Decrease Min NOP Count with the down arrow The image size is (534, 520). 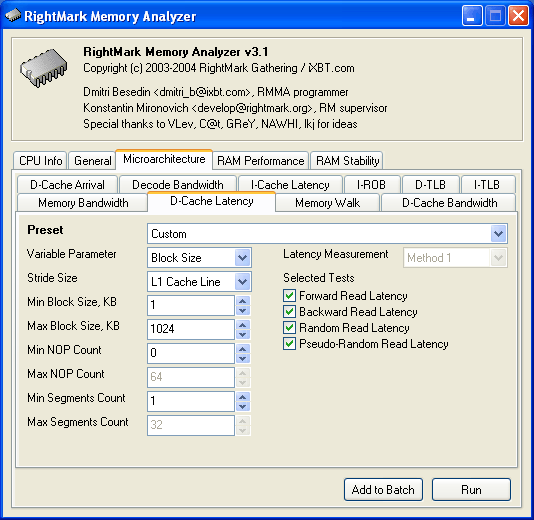242,358
